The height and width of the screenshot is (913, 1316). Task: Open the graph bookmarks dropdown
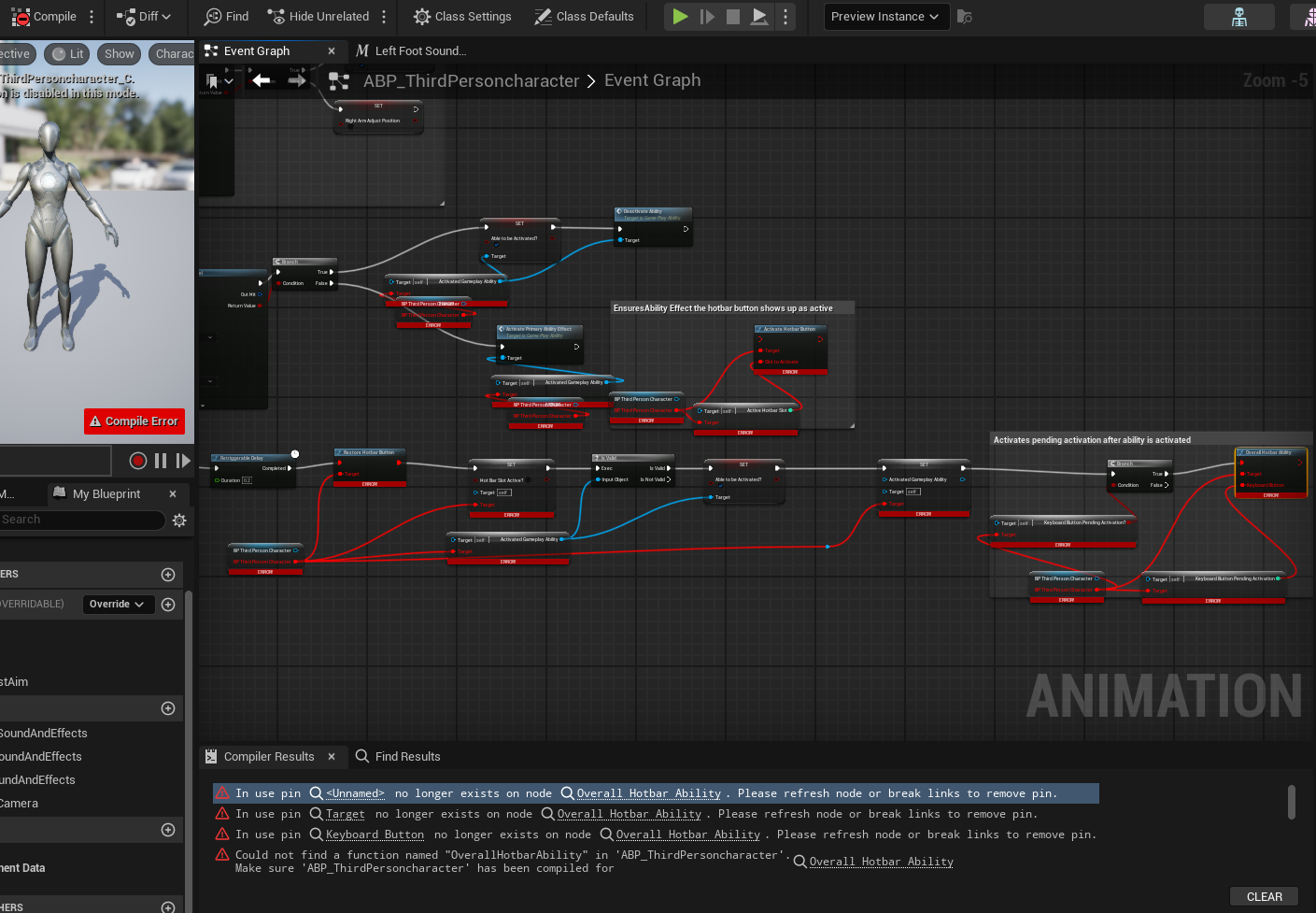[x=219, y=81]
